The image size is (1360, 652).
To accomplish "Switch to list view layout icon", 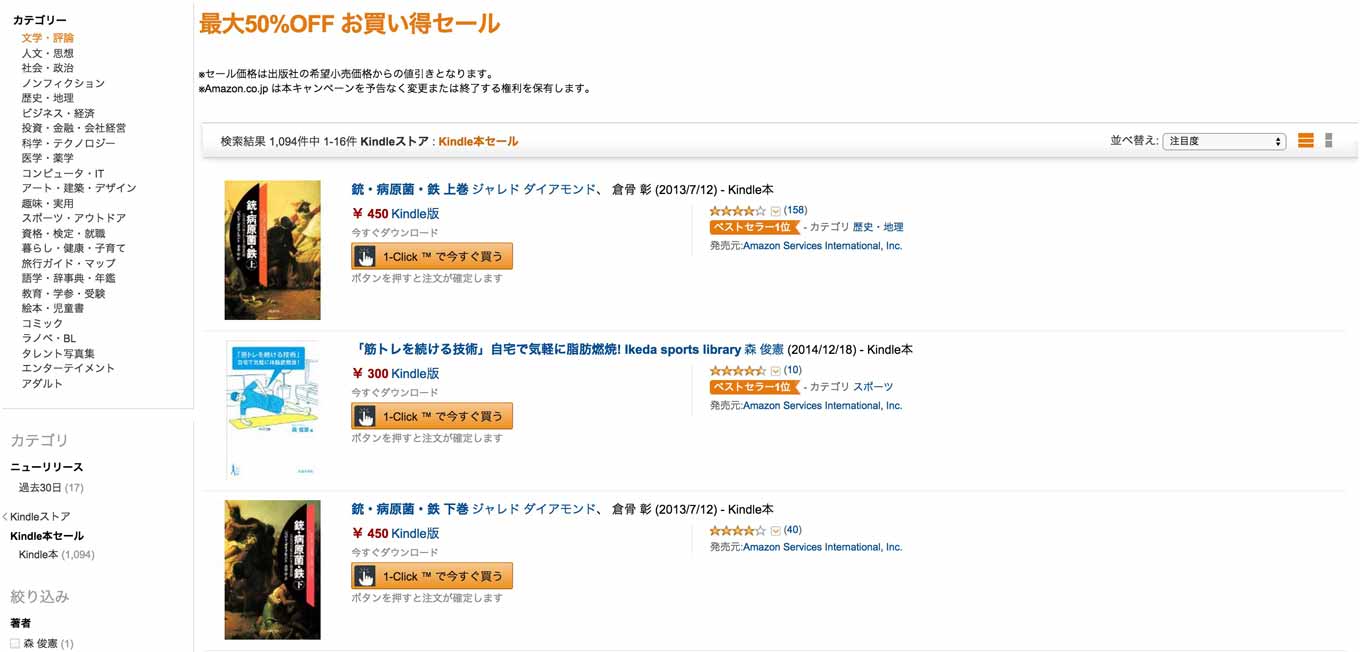I will 1305,141.
